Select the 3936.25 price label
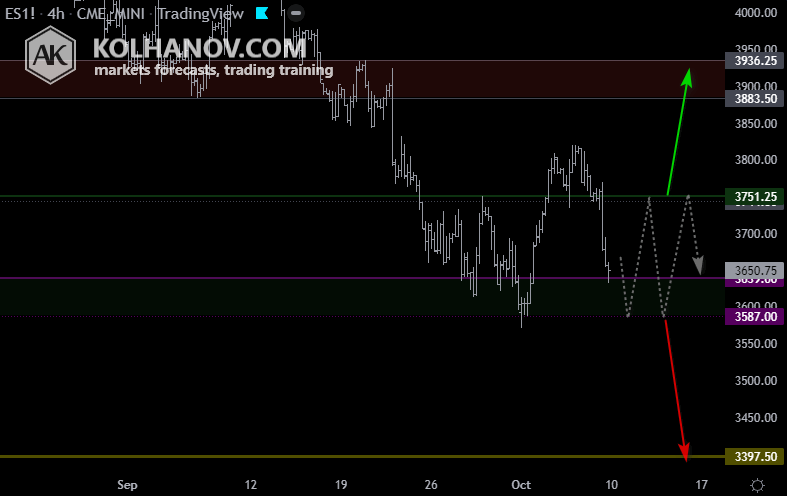This screenshot has width=787, height=496. pyautogui.click(x=755, y=61)
